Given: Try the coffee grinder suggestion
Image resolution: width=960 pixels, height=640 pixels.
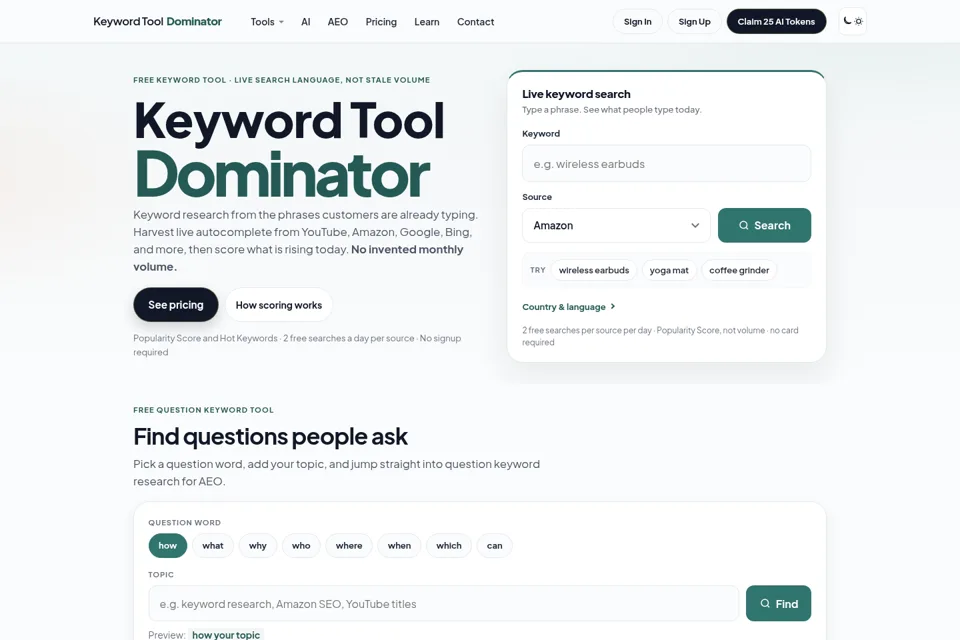Looking at the screenshot, I should [739, 270].
